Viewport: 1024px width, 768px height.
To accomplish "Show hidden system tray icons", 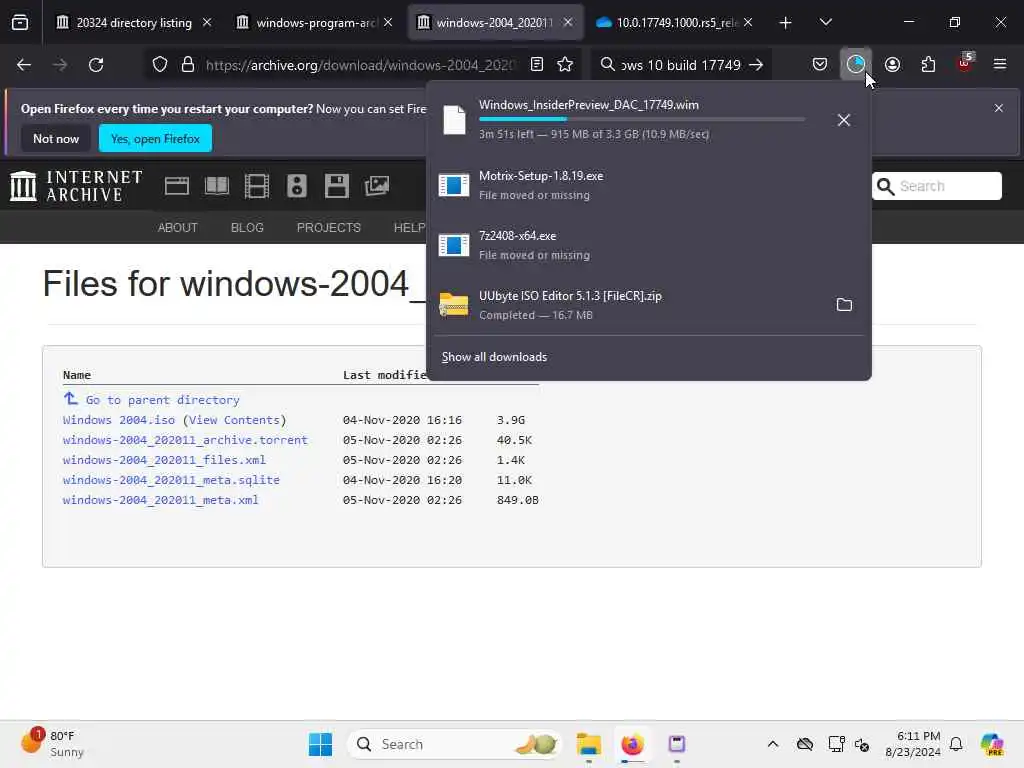I will tap(773, 744).
